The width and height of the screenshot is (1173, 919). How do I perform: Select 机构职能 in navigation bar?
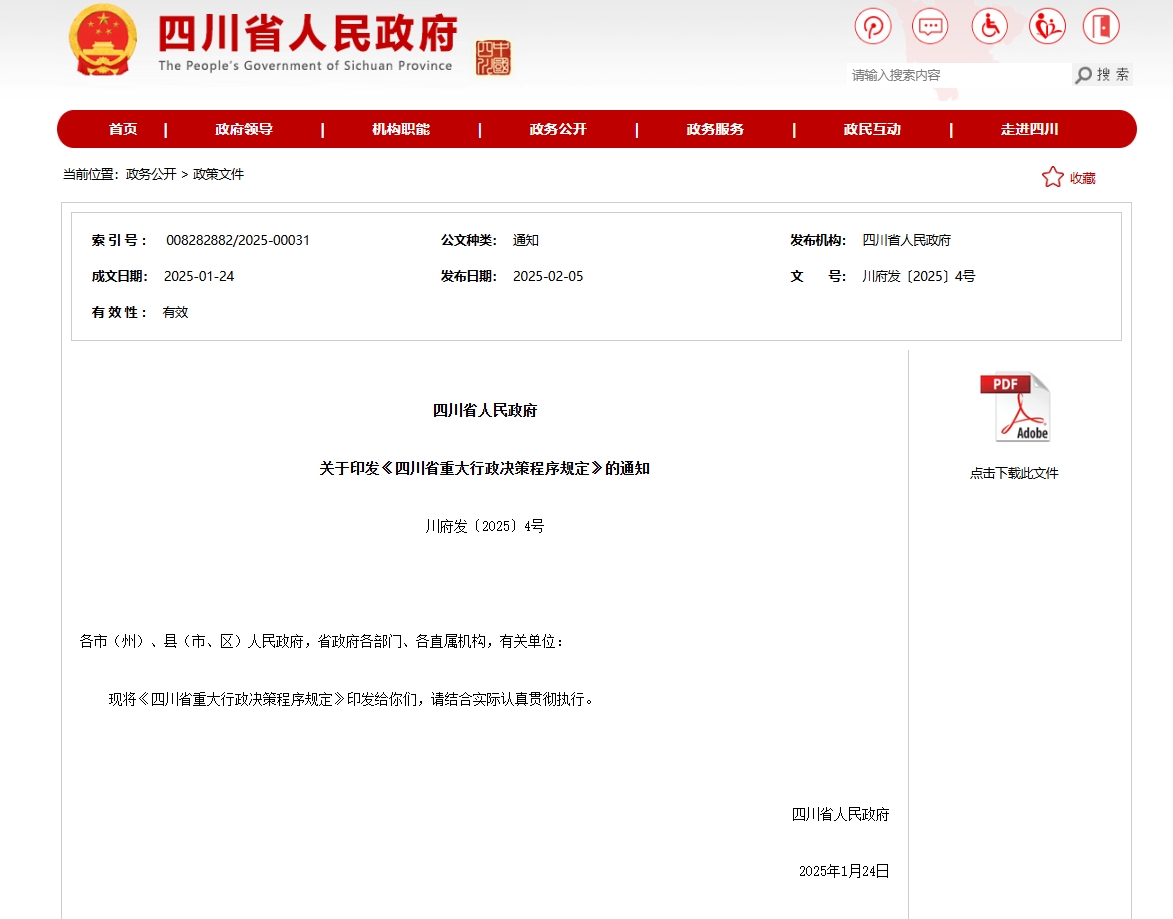[x=401, y=129]
